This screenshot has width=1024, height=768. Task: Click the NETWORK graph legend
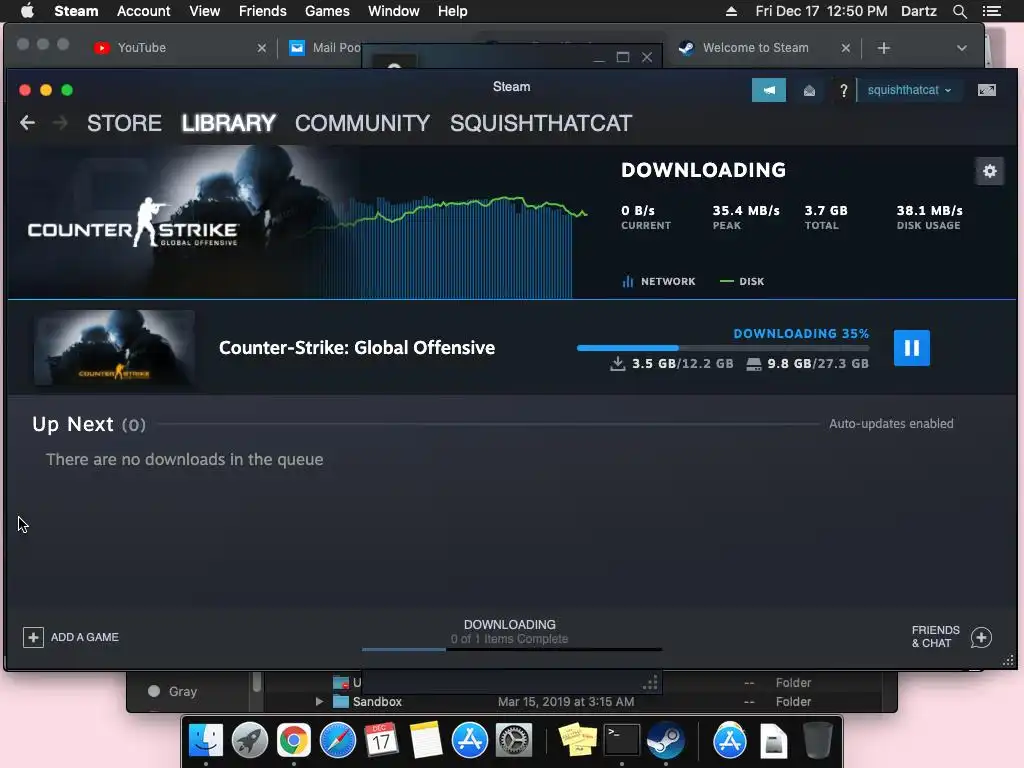658,281
